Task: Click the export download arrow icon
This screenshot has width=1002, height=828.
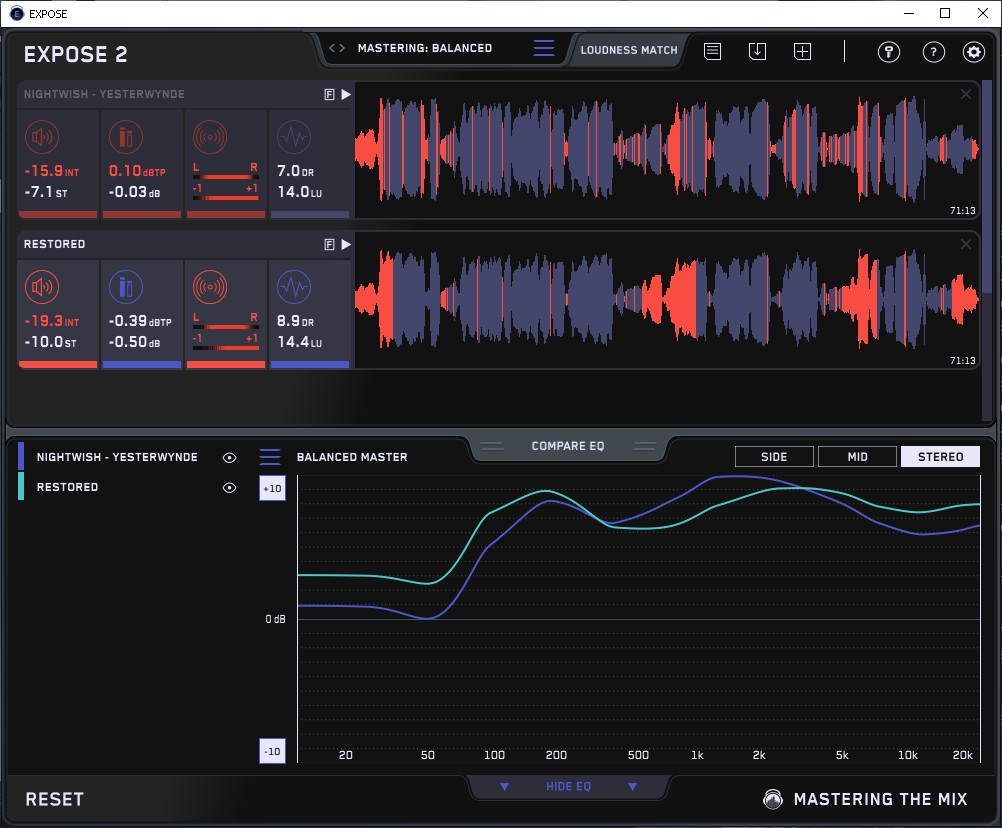Action: pyautogui.click(x=757, y=51)
